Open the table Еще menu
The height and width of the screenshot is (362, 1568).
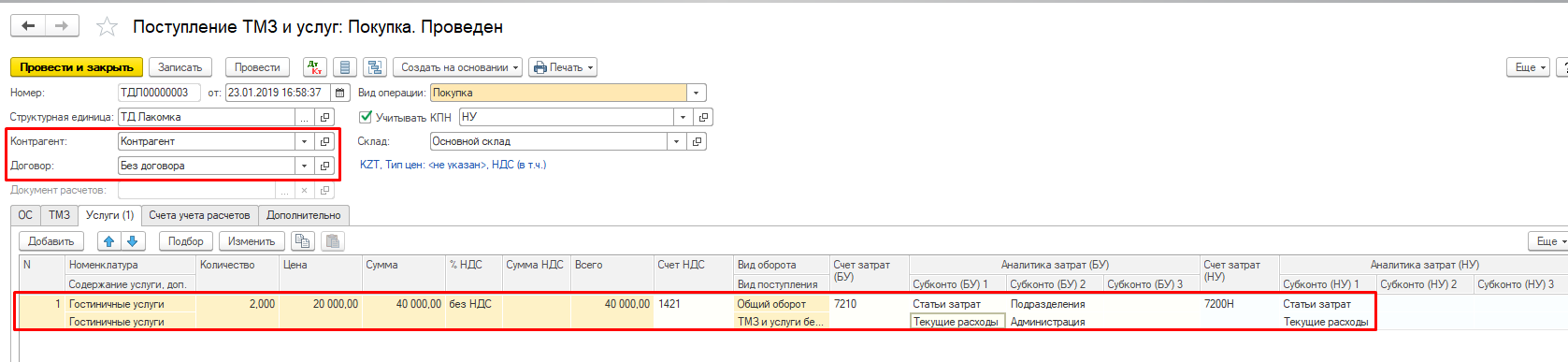(1548, 241)
